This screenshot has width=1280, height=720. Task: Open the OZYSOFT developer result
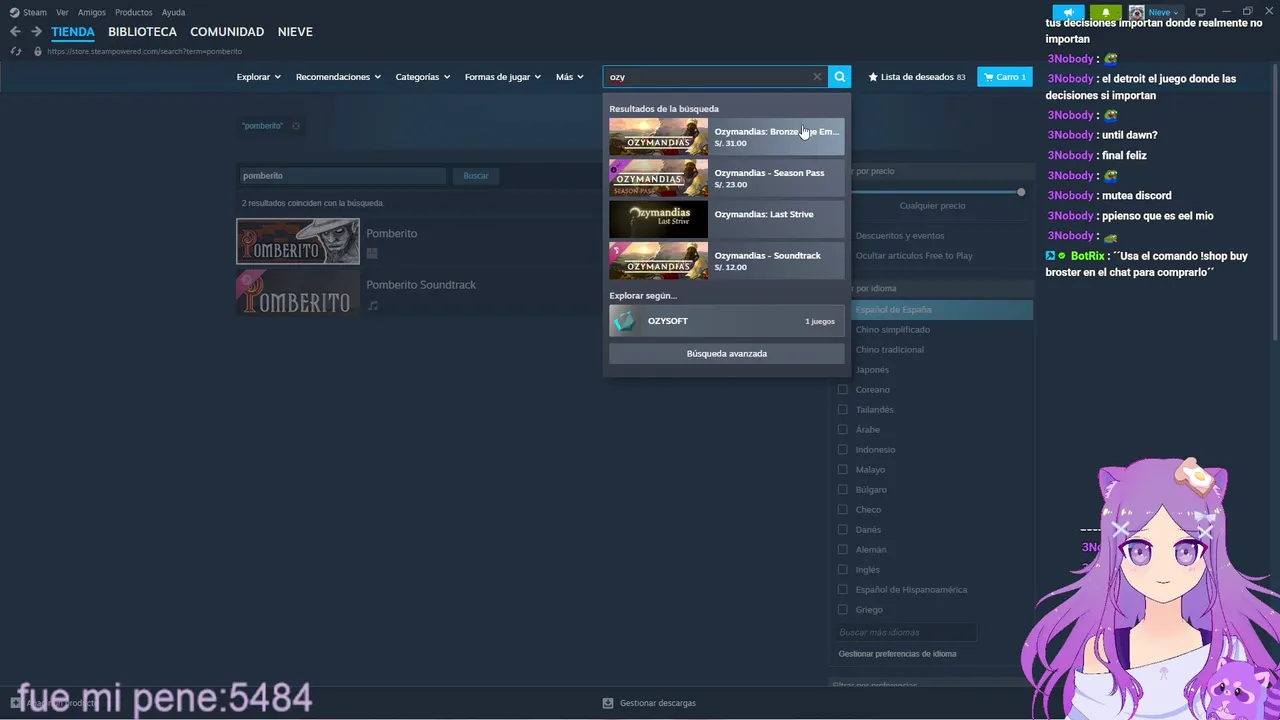pos(727,321)
